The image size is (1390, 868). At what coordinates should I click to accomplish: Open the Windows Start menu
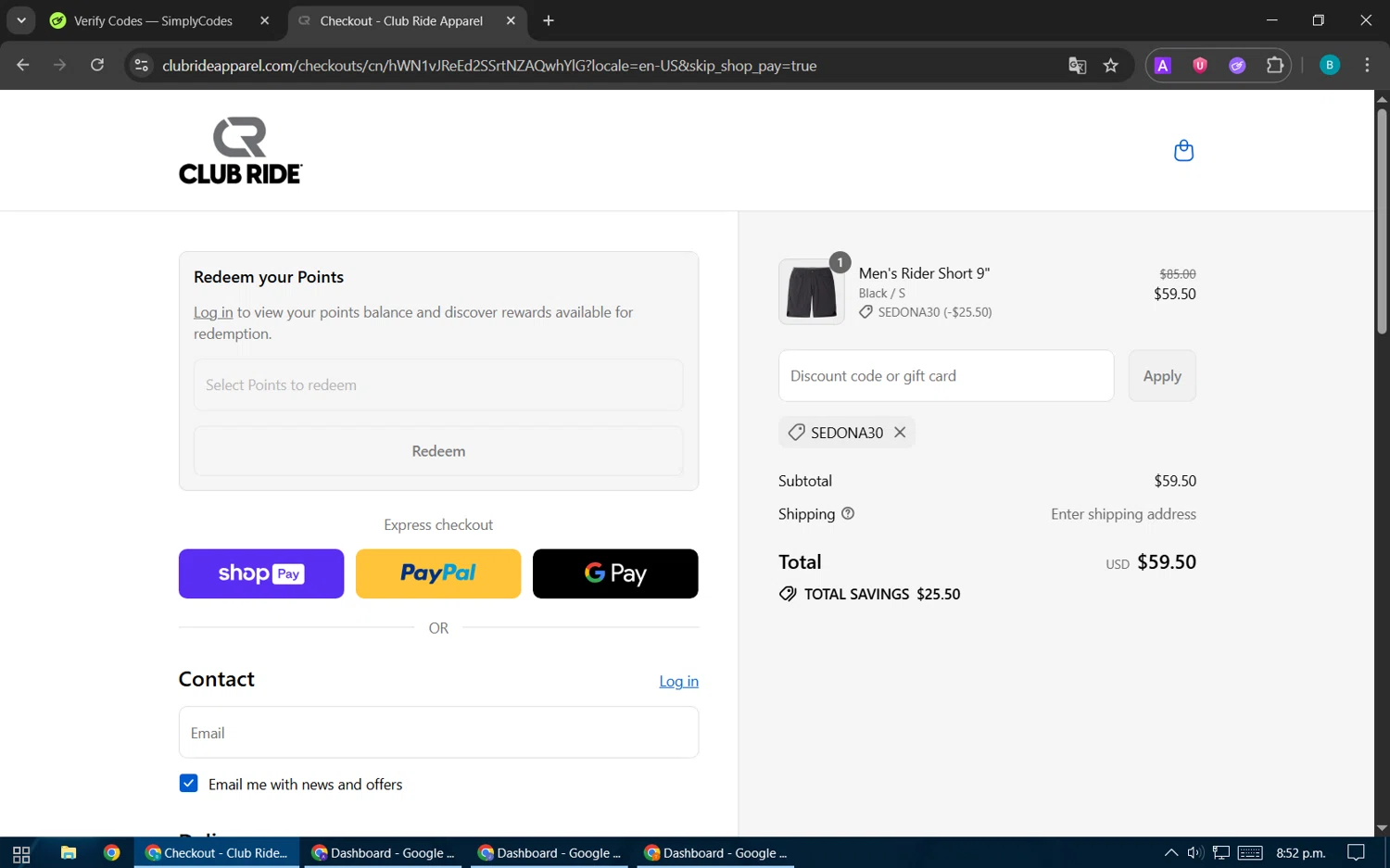(x=21, y=853)
